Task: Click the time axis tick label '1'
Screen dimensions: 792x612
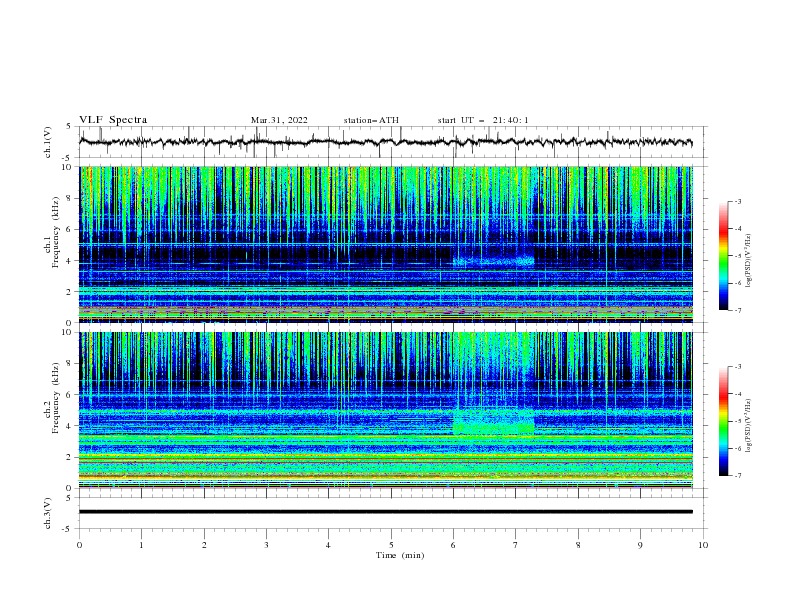Action: coord(142,545)
